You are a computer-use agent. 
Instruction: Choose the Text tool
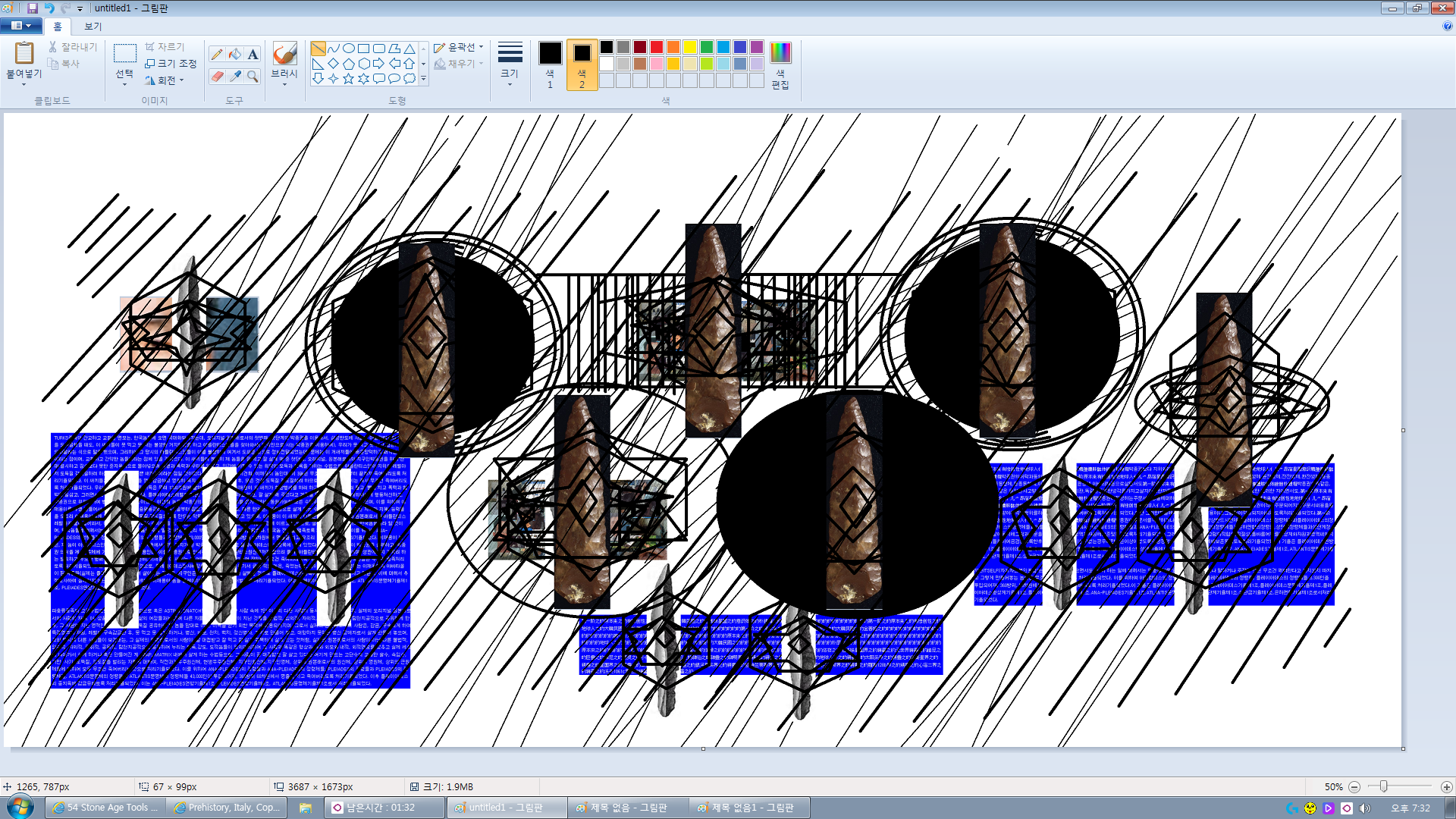click(x=253, y=54)
